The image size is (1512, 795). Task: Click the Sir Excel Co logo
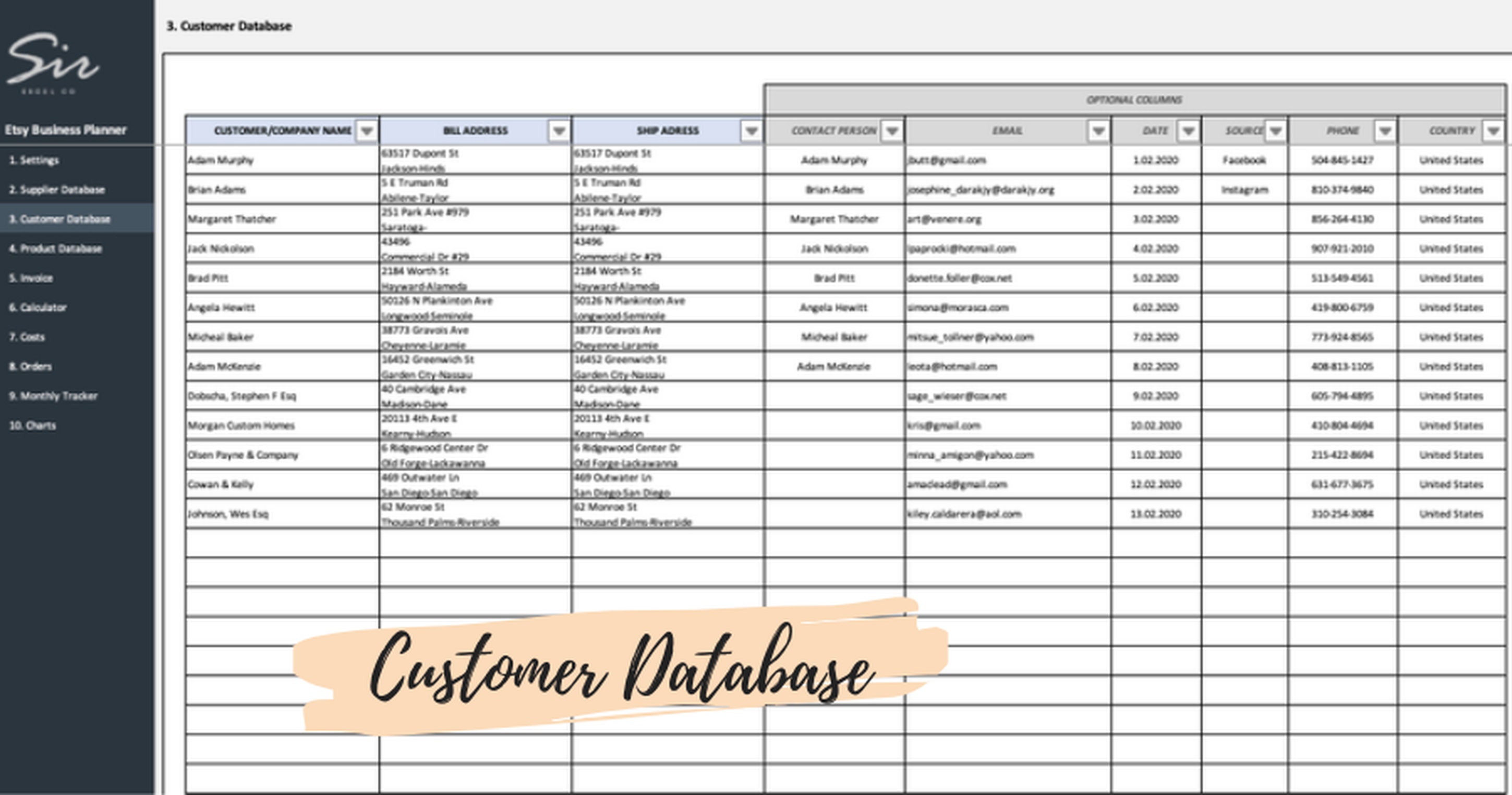53,62
